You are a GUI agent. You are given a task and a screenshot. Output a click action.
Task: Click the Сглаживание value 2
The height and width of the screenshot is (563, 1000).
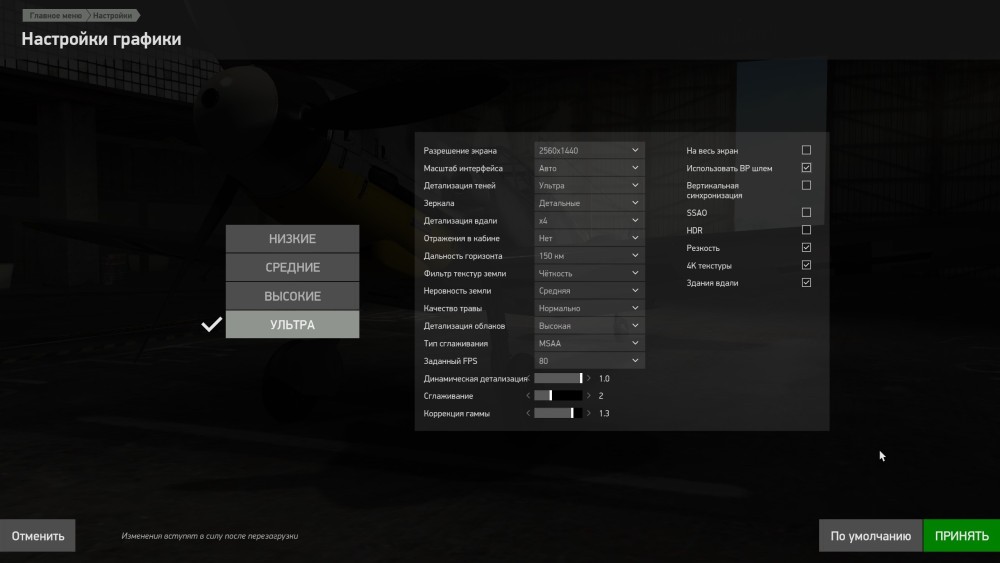601,396
